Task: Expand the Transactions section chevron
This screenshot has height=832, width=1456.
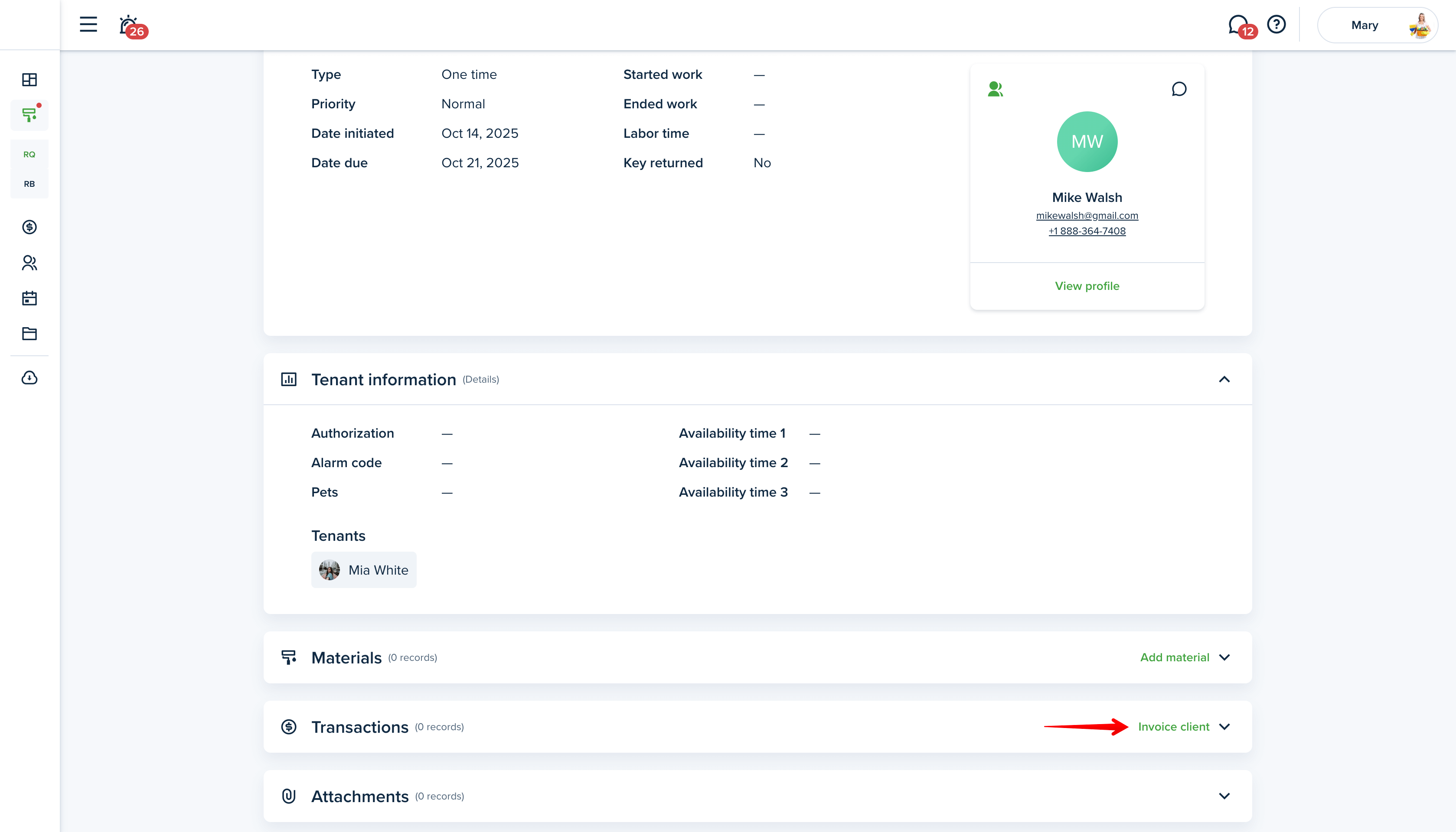Action: coord(1224,727)
